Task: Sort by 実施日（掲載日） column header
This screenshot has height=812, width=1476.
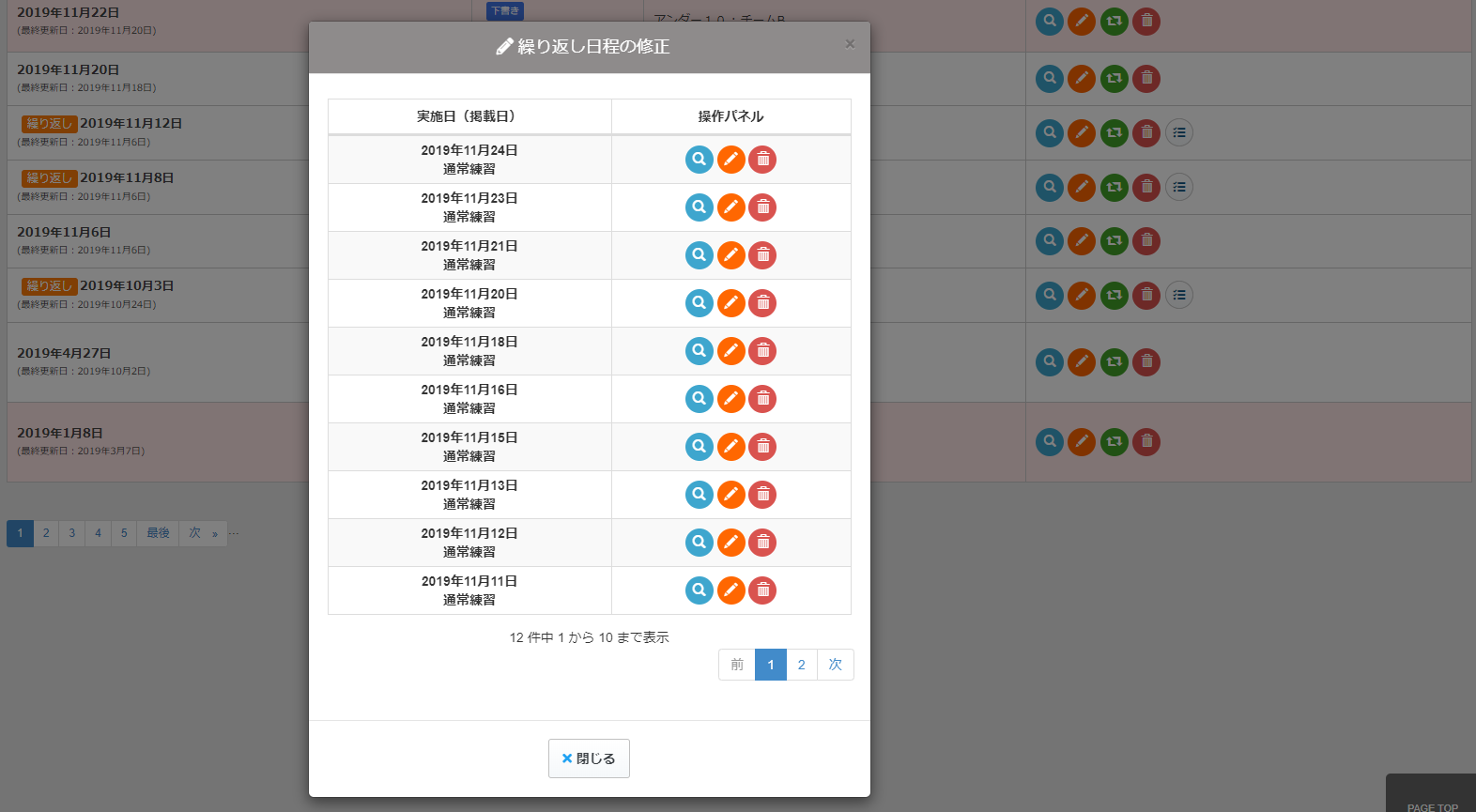Action: (x=469, y=116)
